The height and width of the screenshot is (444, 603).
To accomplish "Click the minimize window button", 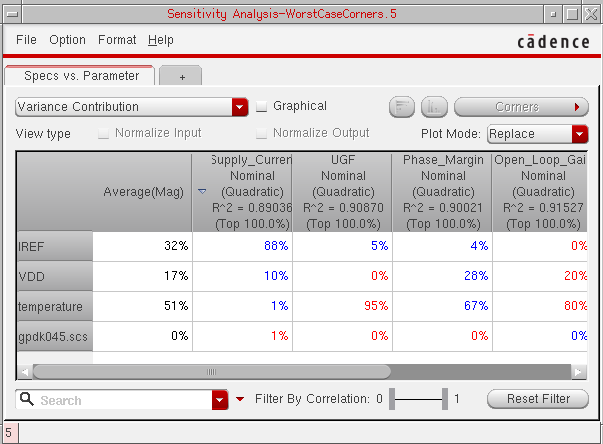I will point(553,15).
